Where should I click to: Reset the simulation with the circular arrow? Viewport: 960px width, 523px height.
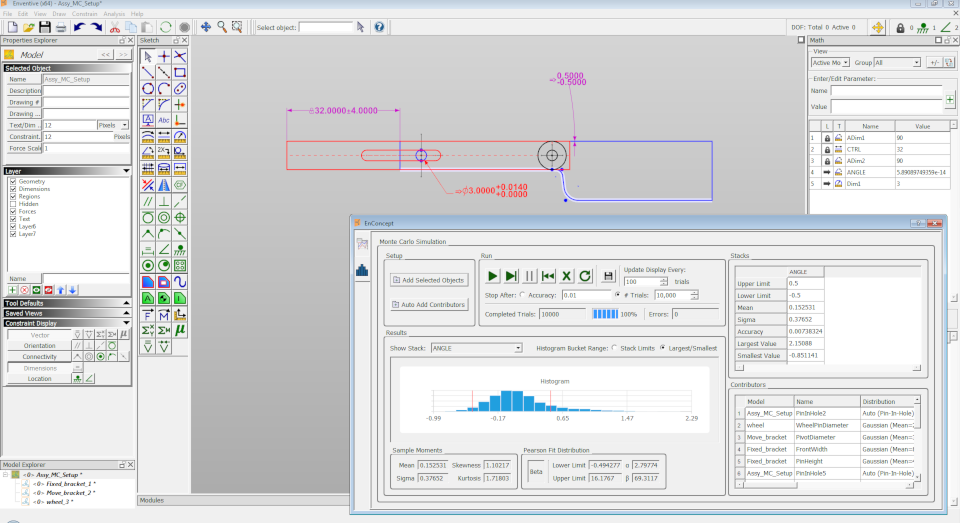[x=585, y=276]
